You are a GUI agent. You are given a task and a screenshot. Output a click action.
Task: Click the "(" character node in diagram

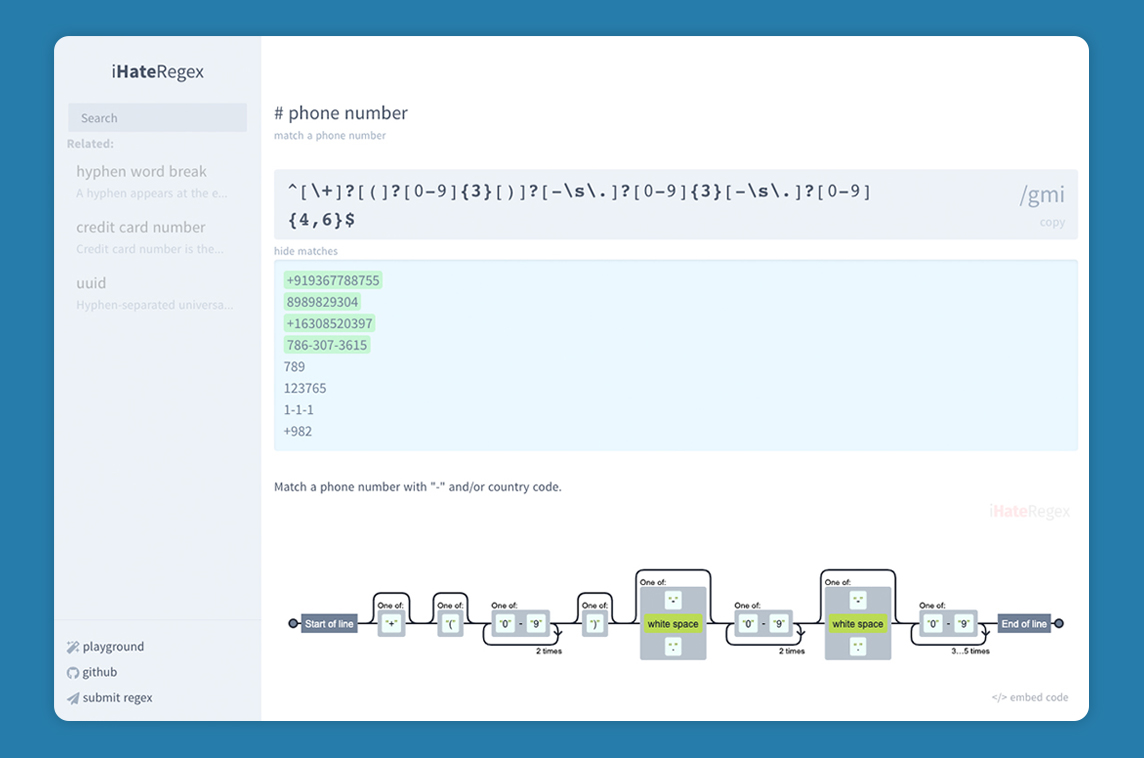[451, 624]
